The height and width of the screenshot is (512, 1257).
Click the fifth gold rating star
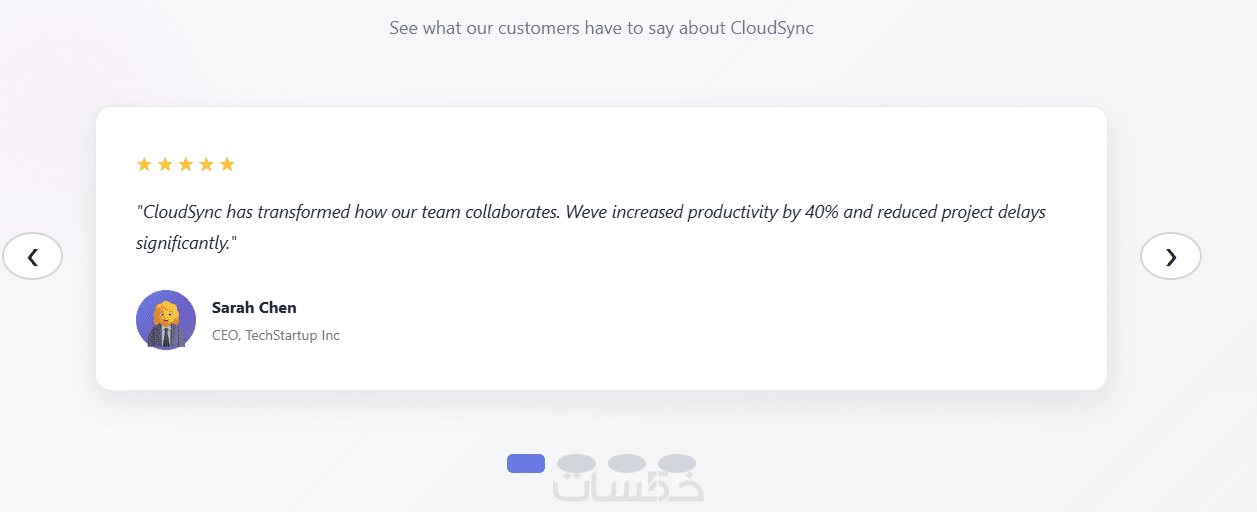pos(227,164)
